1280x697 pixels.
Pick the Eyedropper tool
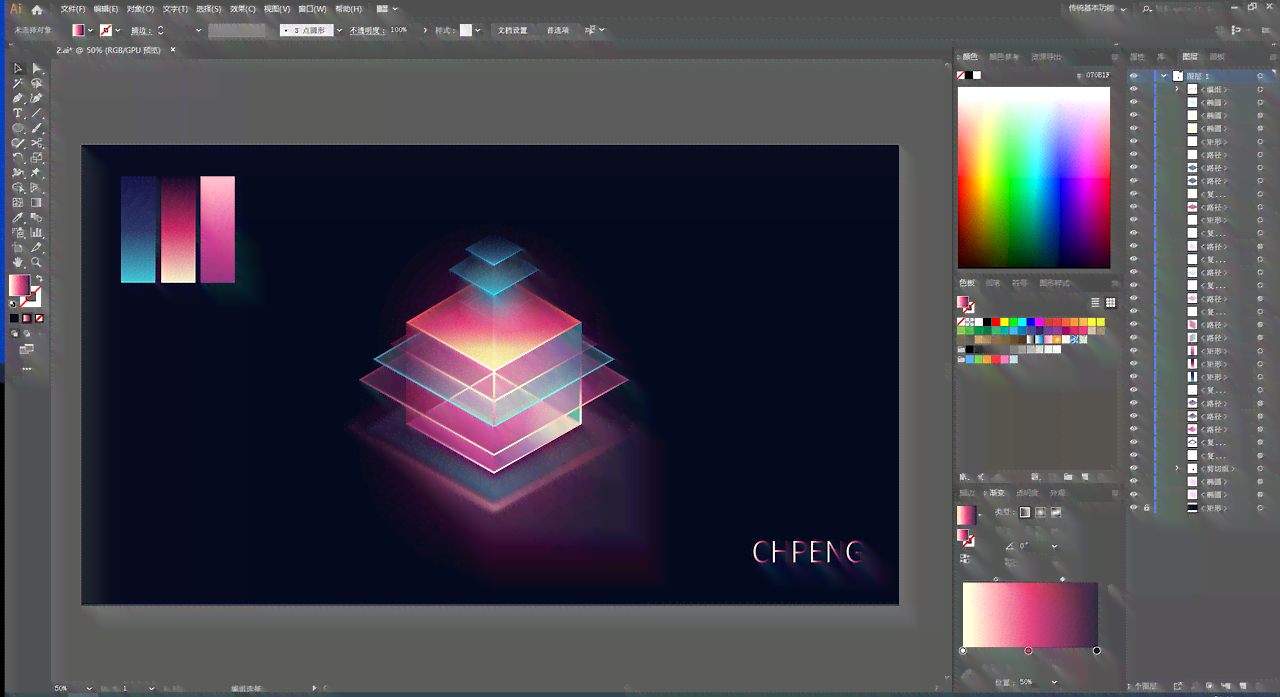18,218
